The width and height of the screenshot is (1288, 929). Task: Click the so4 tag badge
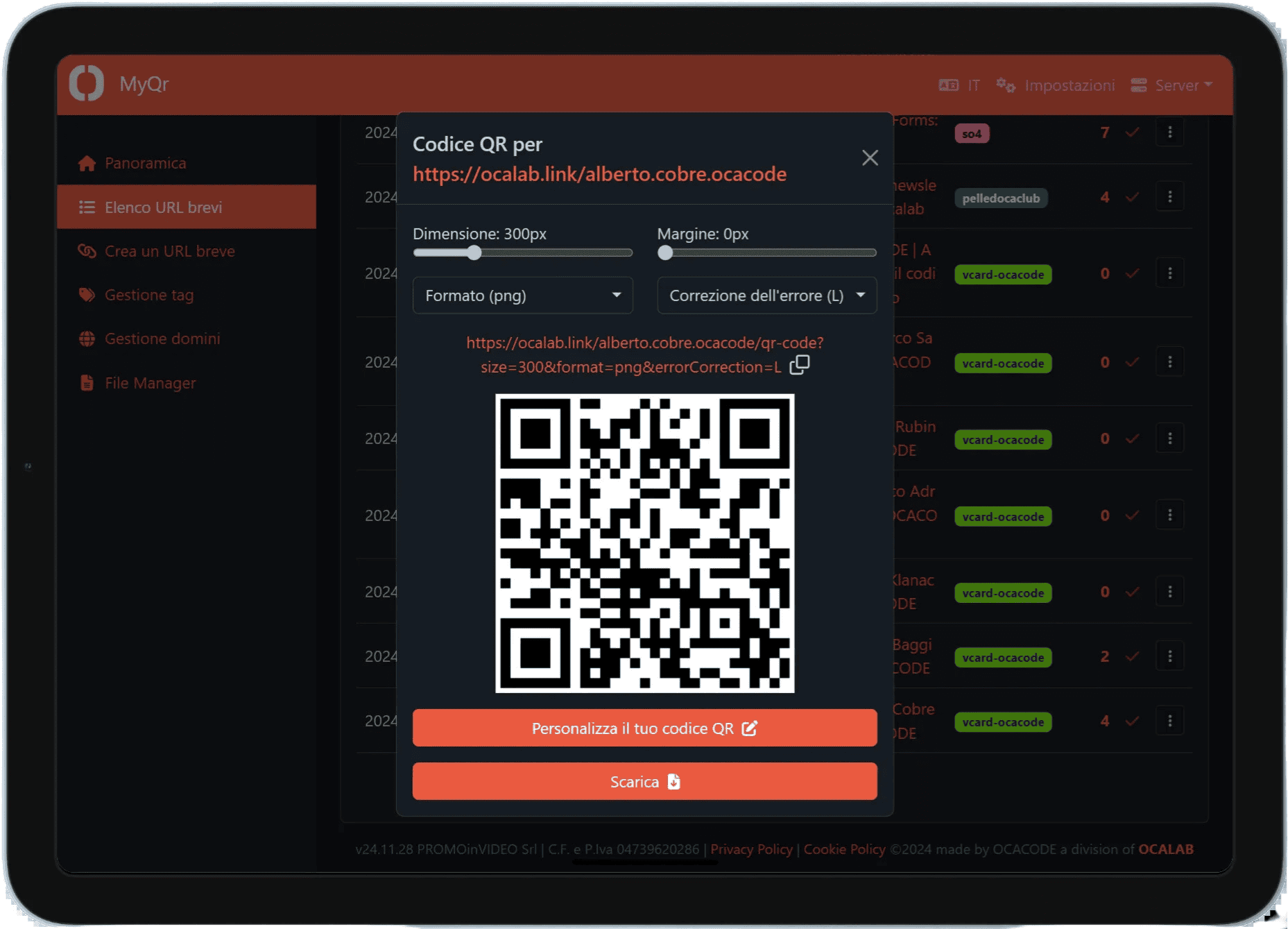coord(972,133)
